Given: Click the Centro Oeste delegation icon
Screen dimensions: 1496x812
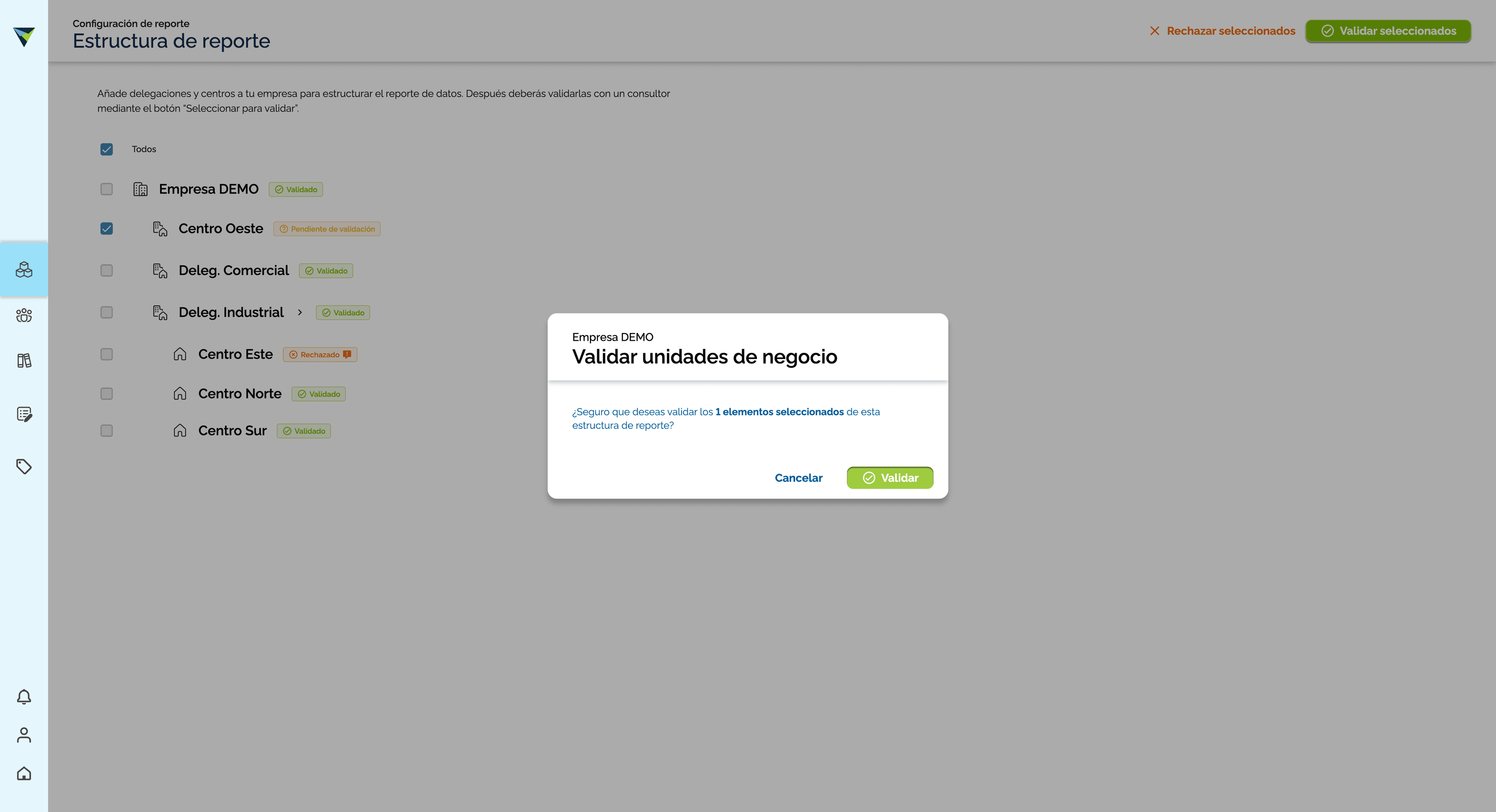Looking at the screenshot, I should 160,229.
